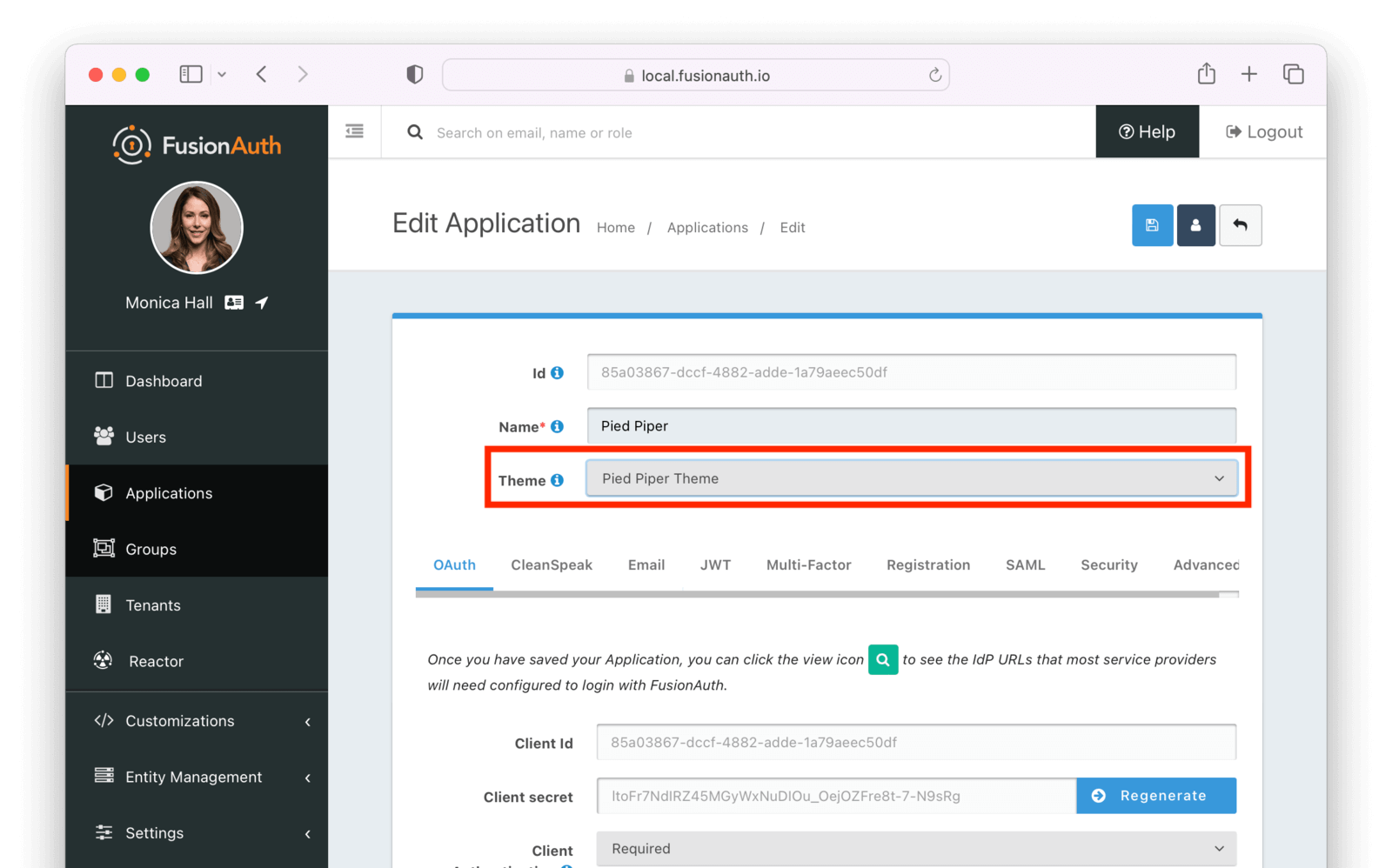
Task: Switch to the JWT tab
Action: [715, 564]
